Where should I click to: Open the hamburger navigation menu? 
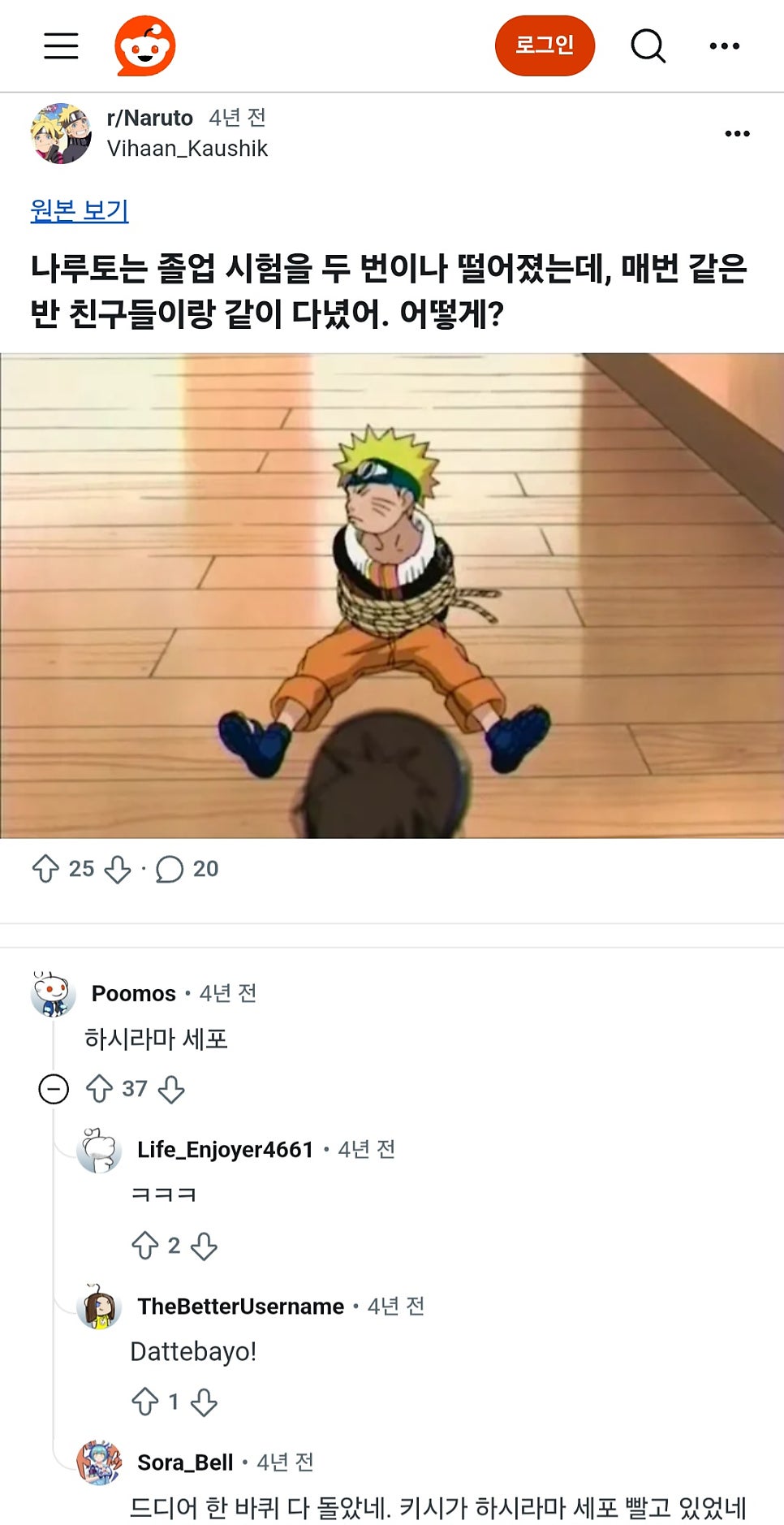click(61, 46)
